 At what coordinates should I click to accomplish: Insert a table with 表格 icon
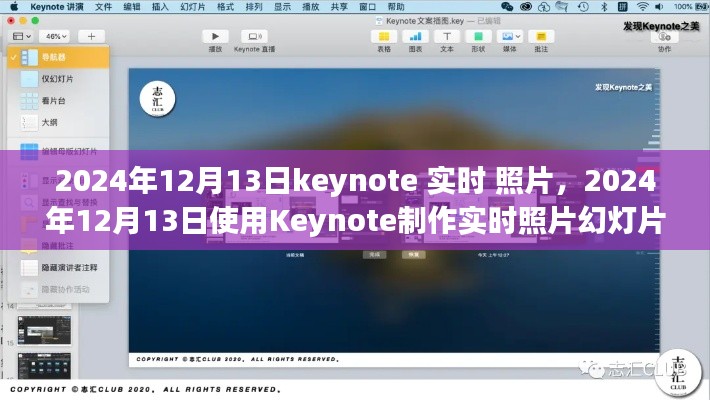point(384,36)
